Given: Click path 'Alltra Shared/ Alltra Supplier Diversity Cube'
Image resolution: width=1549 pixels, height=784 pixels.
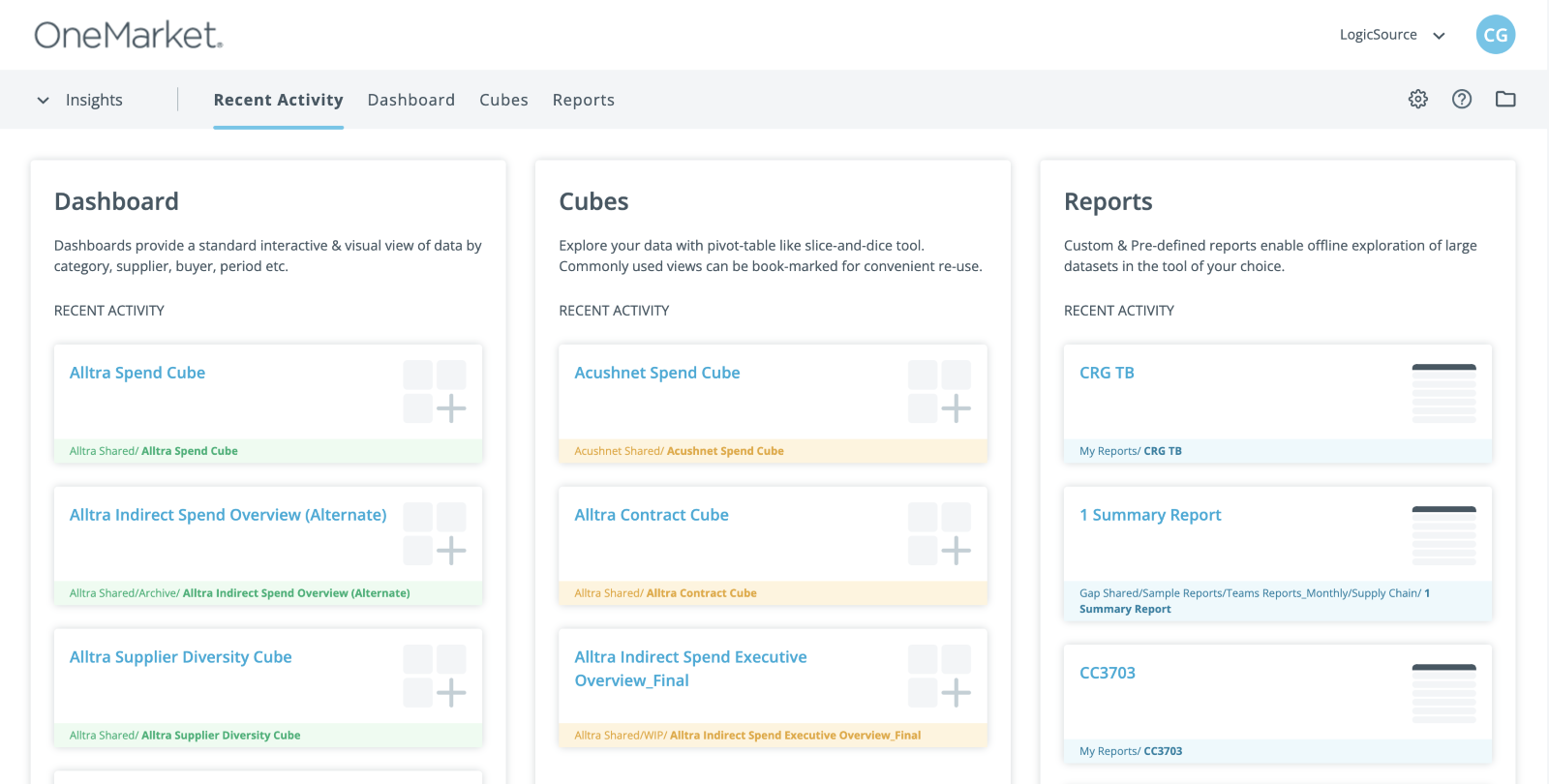Looking at the screenshot, I should point(185,736).
